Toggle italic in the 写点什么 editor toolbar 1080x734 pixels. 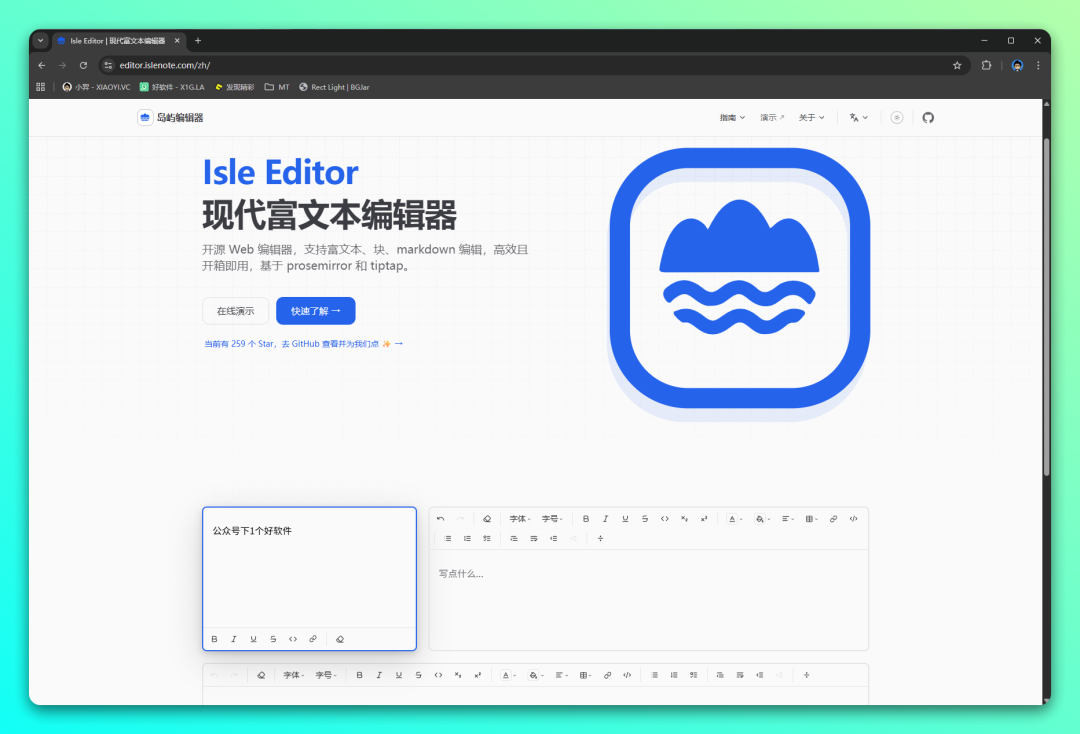[605, 519]
